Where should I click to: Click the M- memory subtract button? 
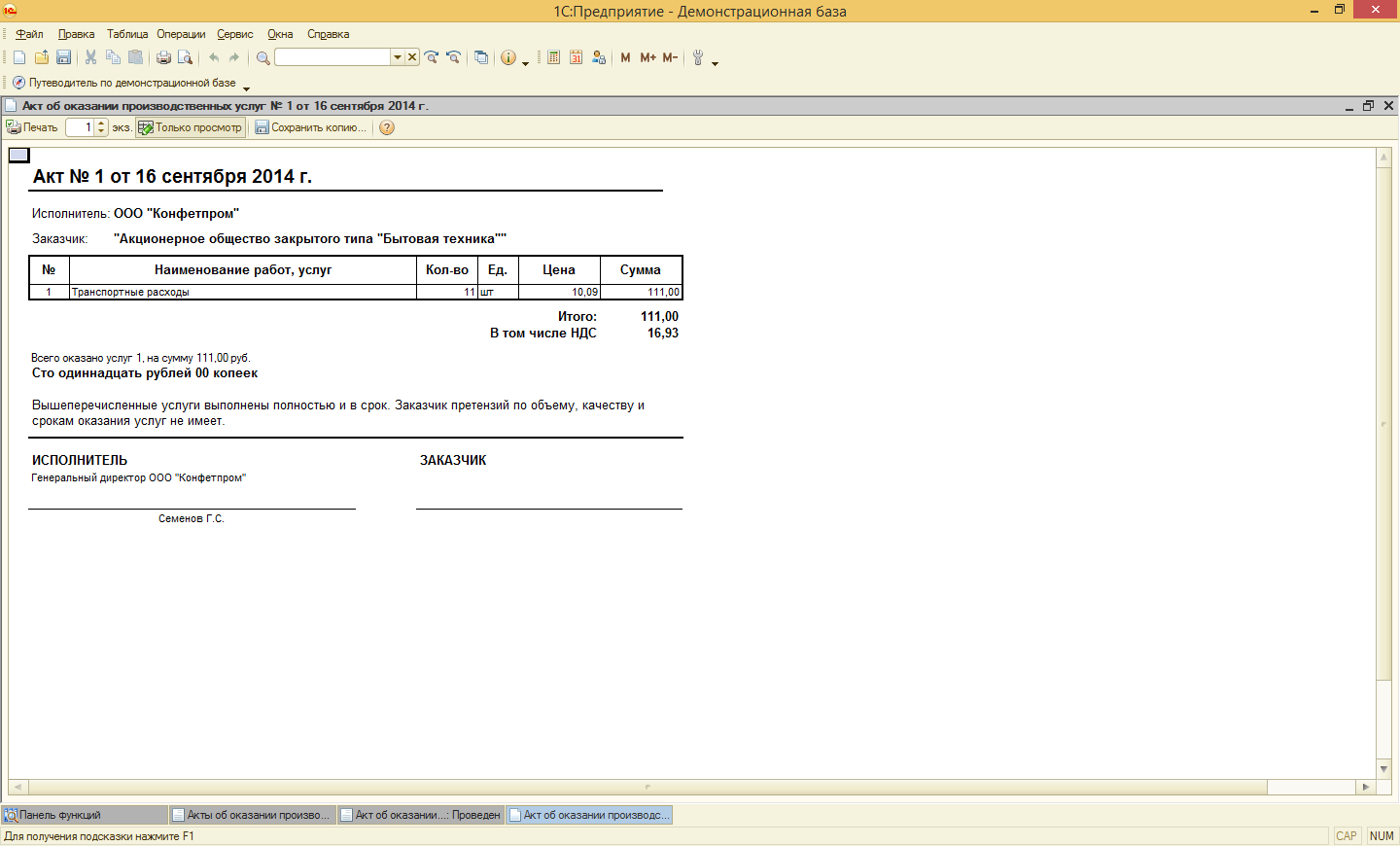[670, 57]
